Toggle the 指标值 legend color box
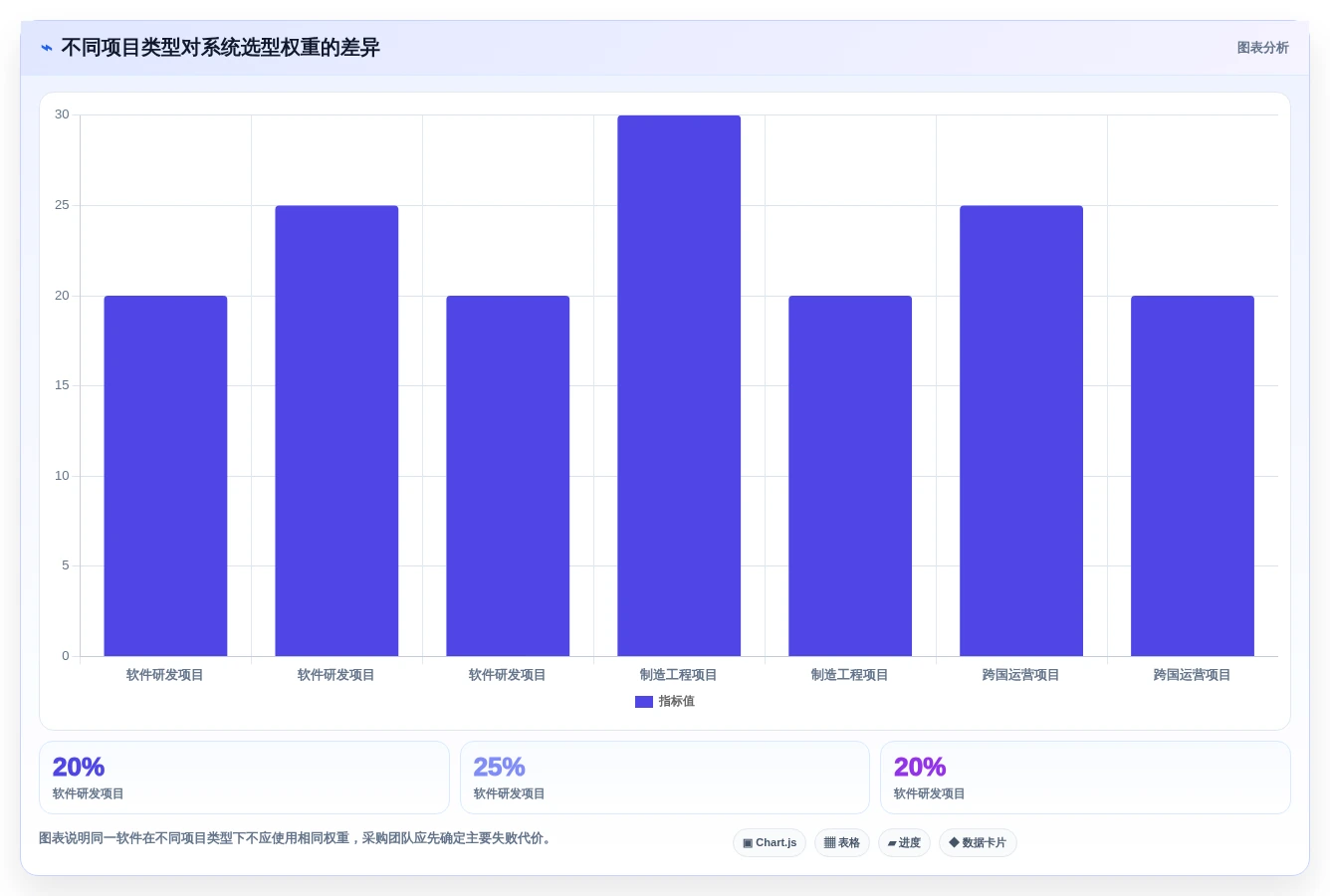The width and height of the screenshot is (1330, 896). pyautogui.click(x=644, y=702)
